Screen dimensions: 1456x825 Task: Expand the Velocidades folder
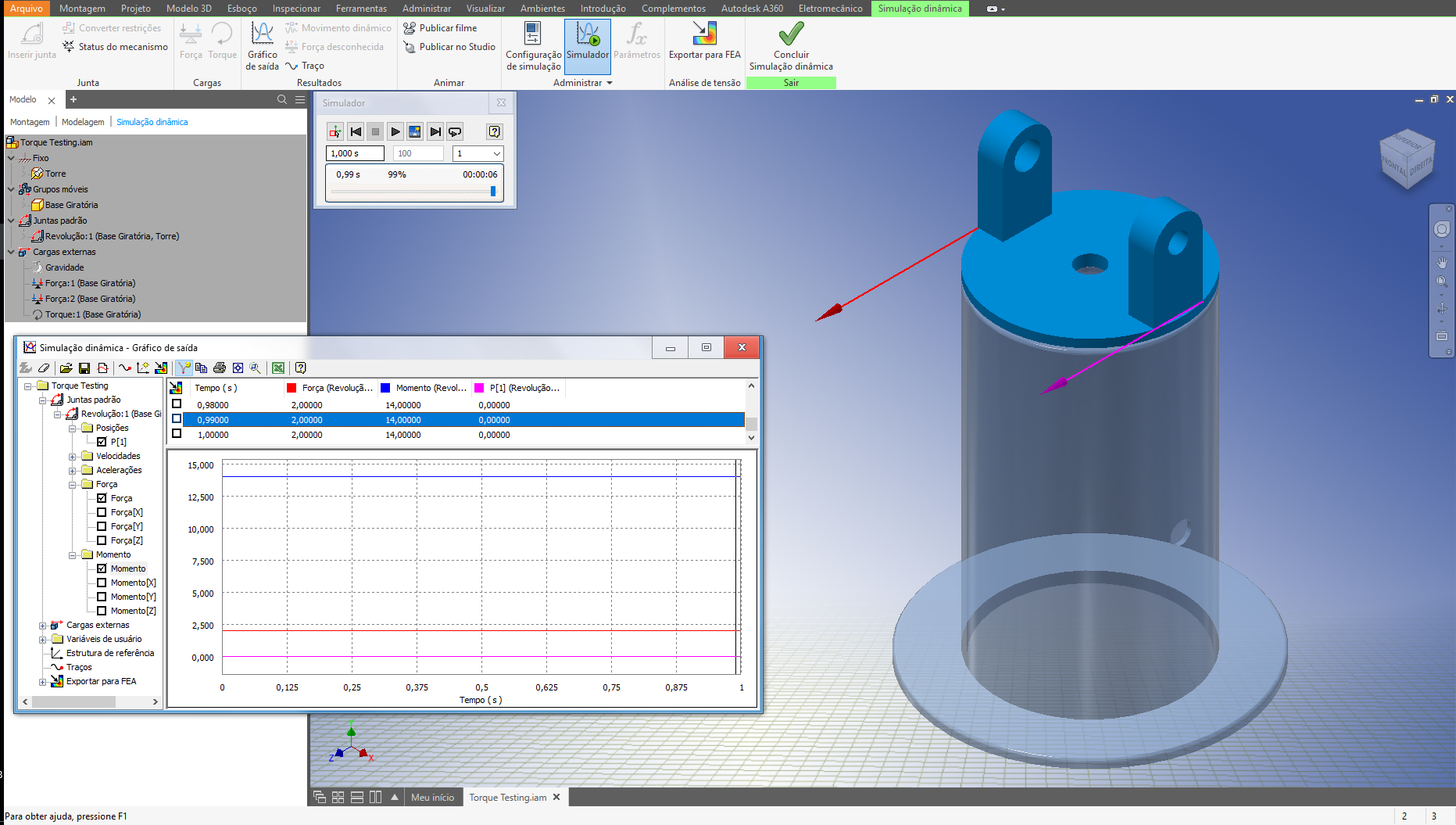[x=71, y=456]
